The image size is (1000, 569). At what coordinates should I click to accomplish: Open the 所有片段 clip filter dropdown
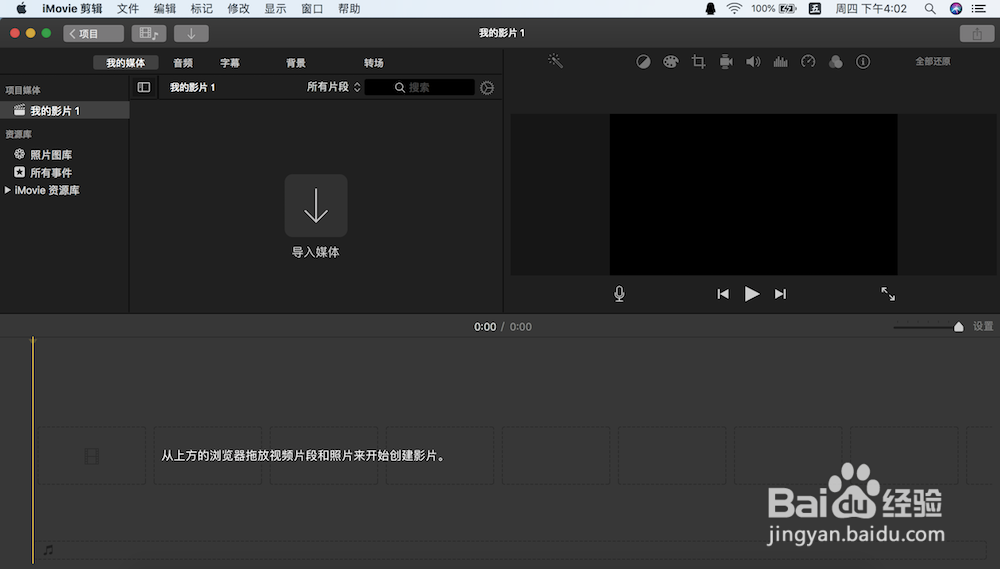pos(334,87)
